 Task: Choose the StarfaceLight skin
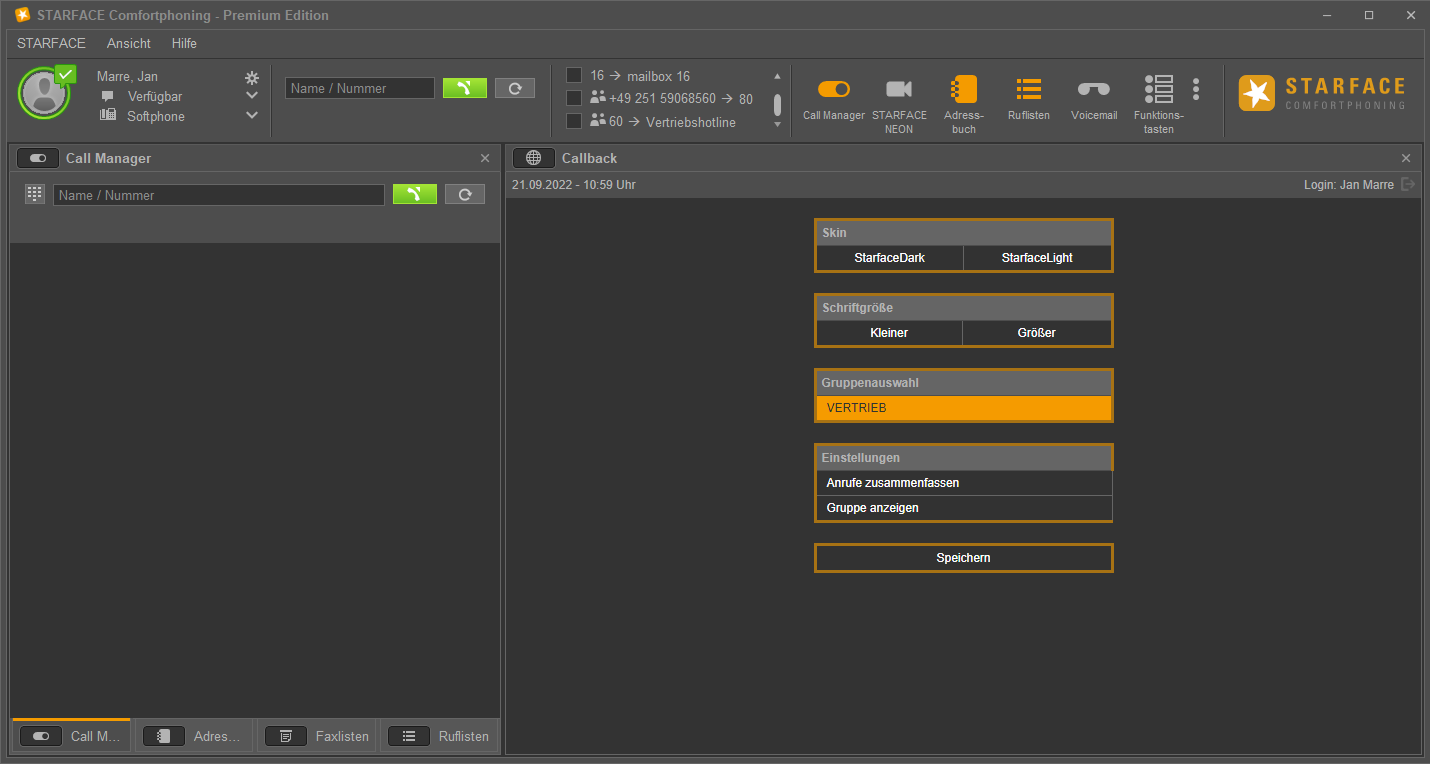coord(1037,258)
